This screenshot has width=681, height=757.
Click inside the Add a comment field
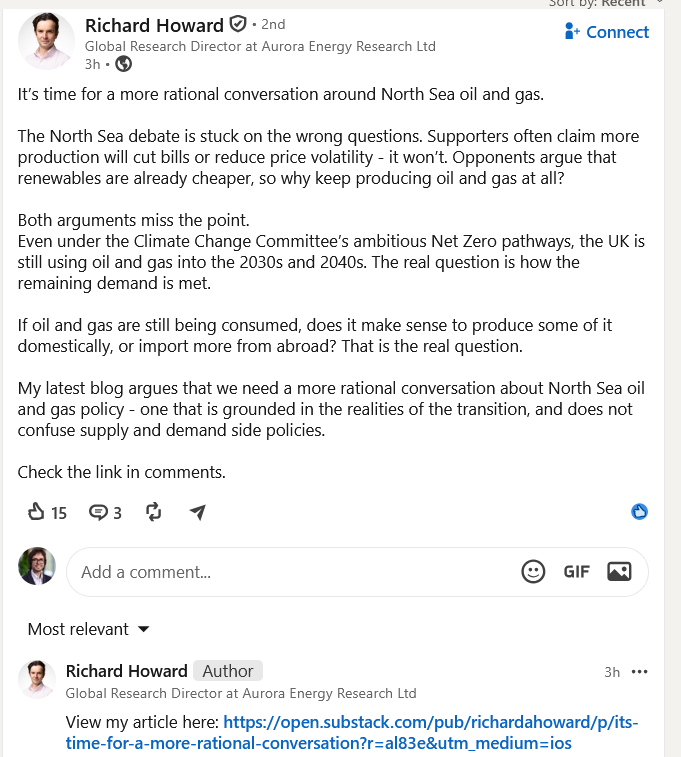[x=290, y=572]
